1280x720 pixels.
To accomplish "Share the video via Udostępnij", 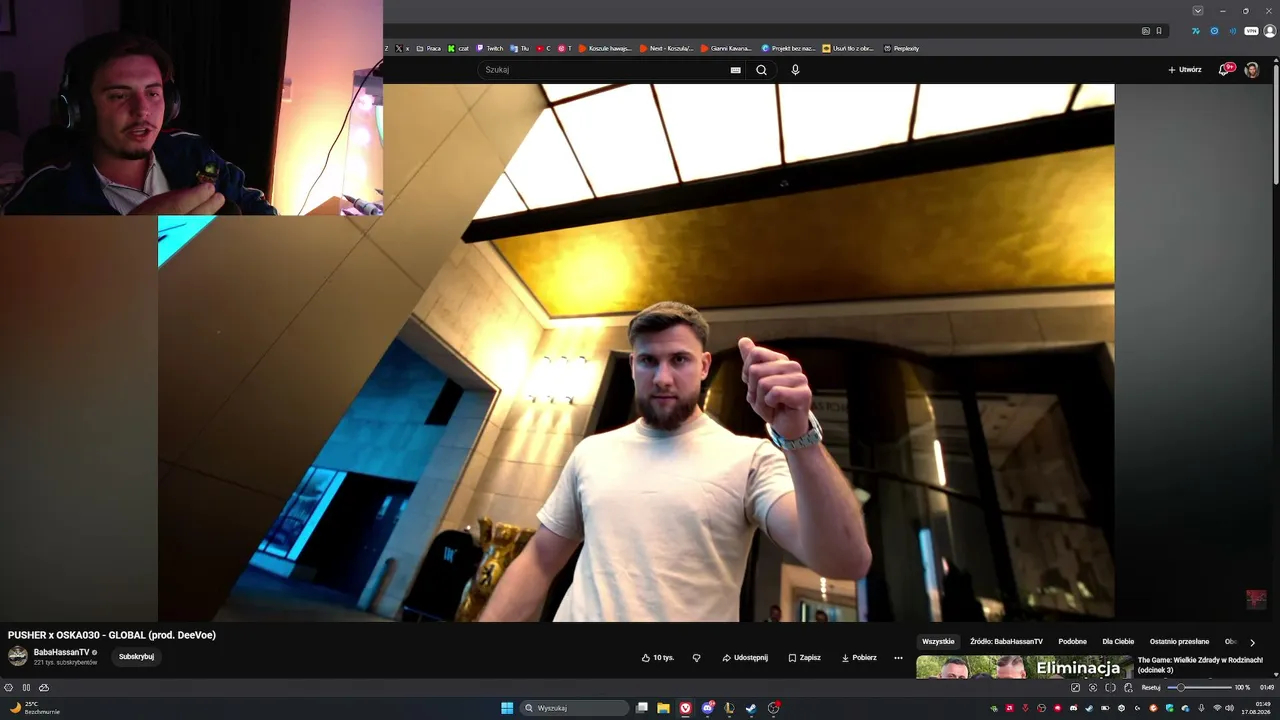I will [745, 658].
